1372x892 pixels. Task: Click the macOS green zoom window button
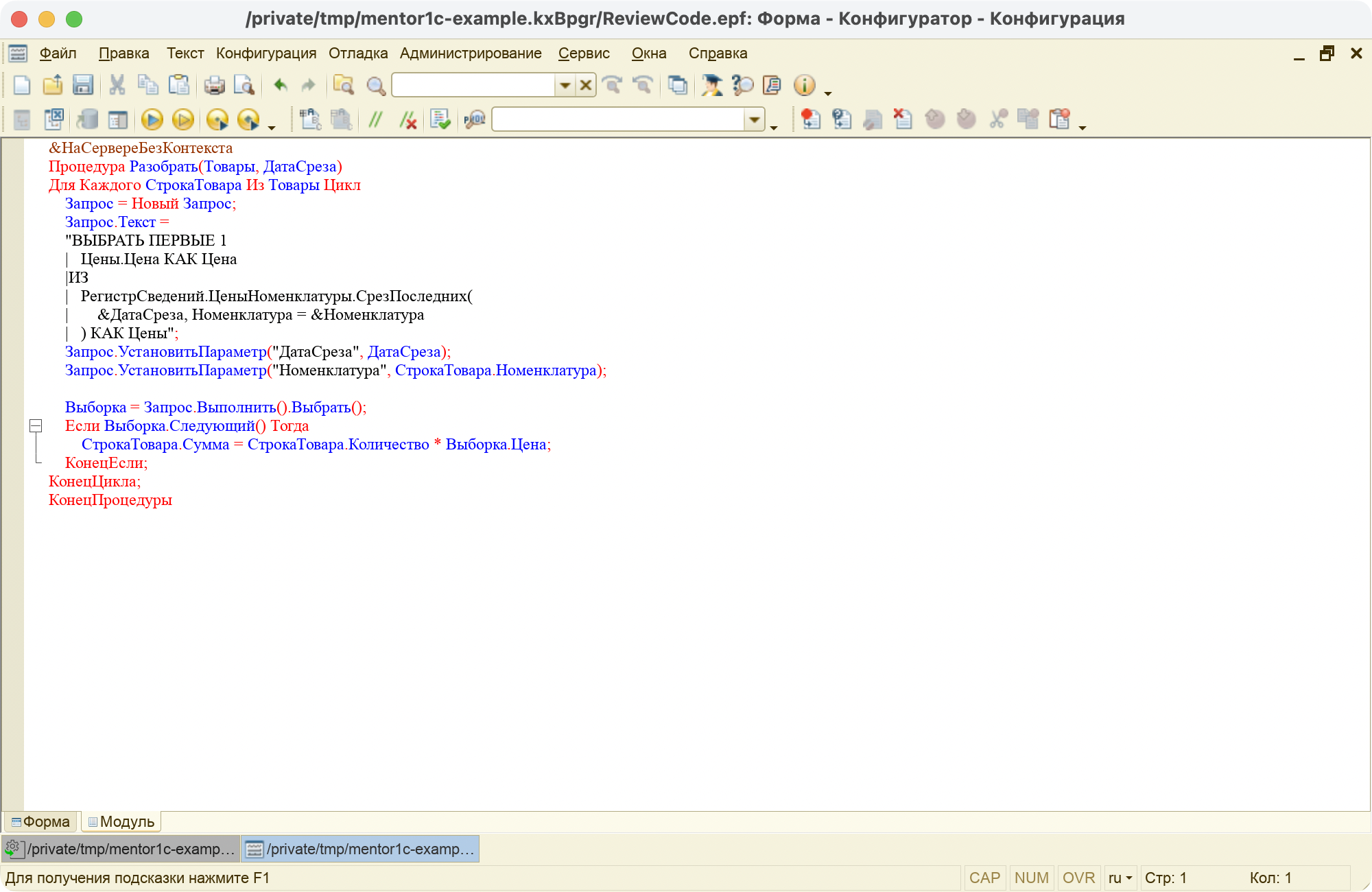(73, 19)
